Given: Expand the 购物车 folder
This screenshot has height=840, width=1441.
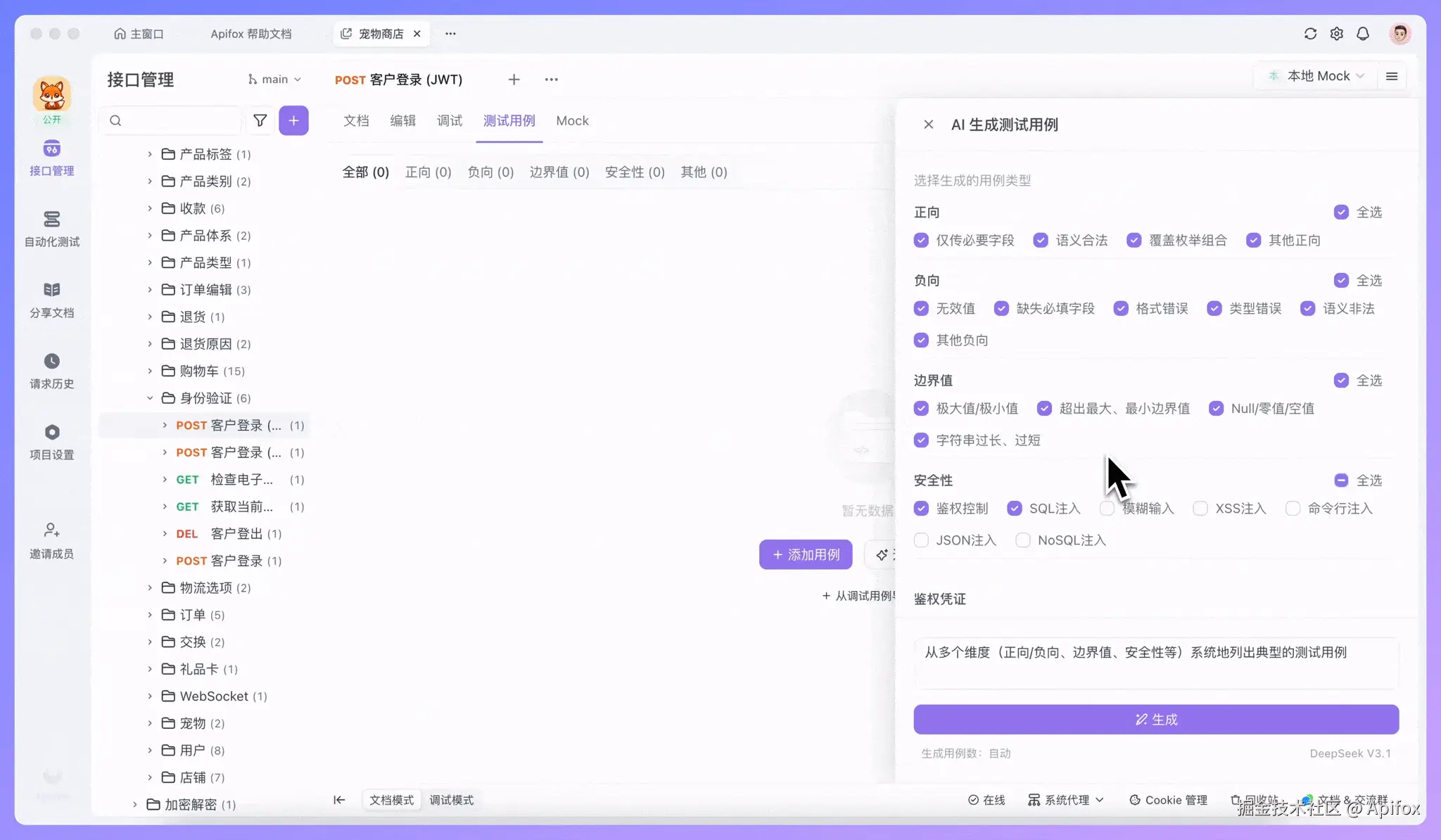Looking at the screenshot, I should pos(150,371).
